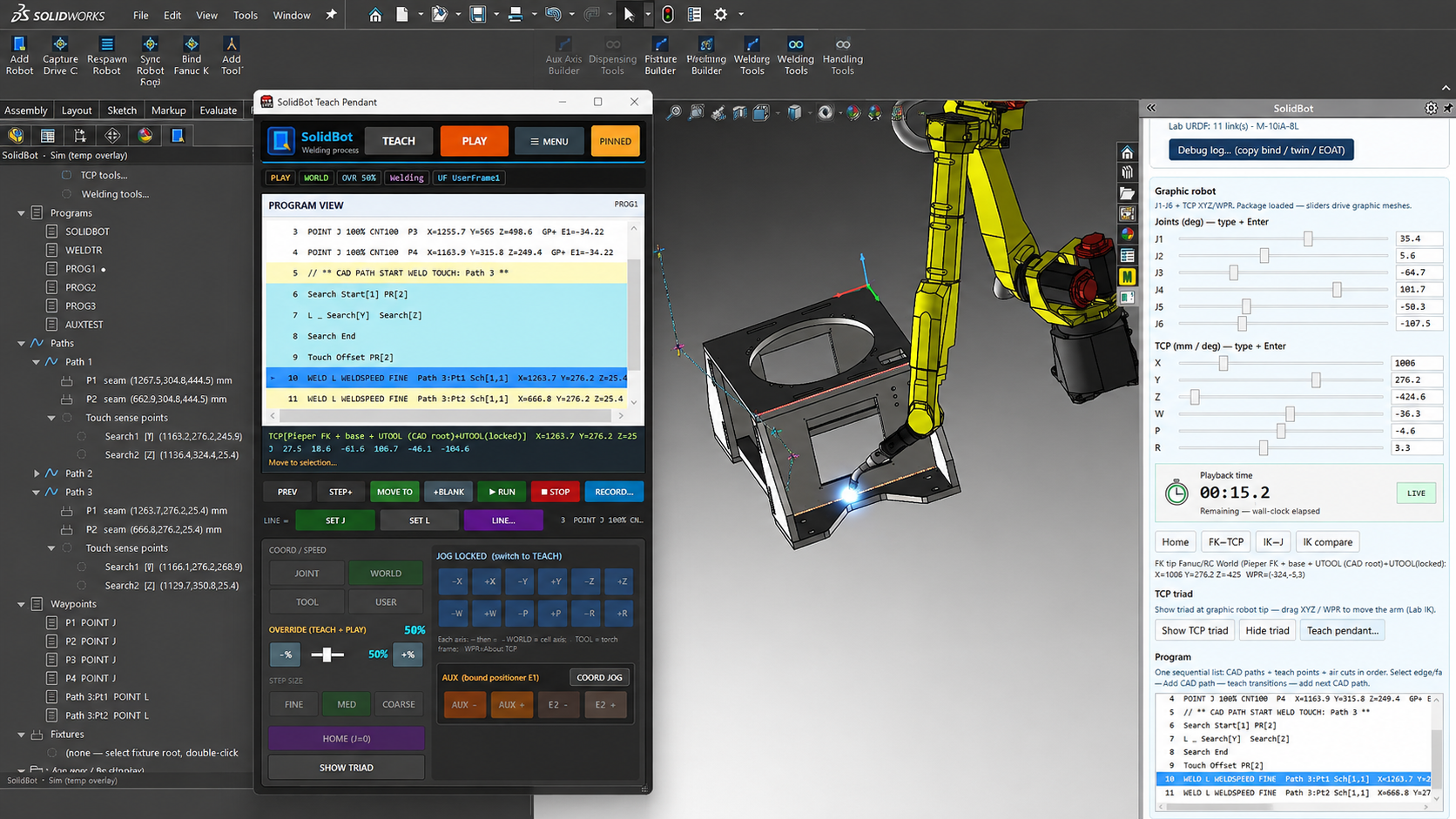Open the File menu

(x=141, y=15)
